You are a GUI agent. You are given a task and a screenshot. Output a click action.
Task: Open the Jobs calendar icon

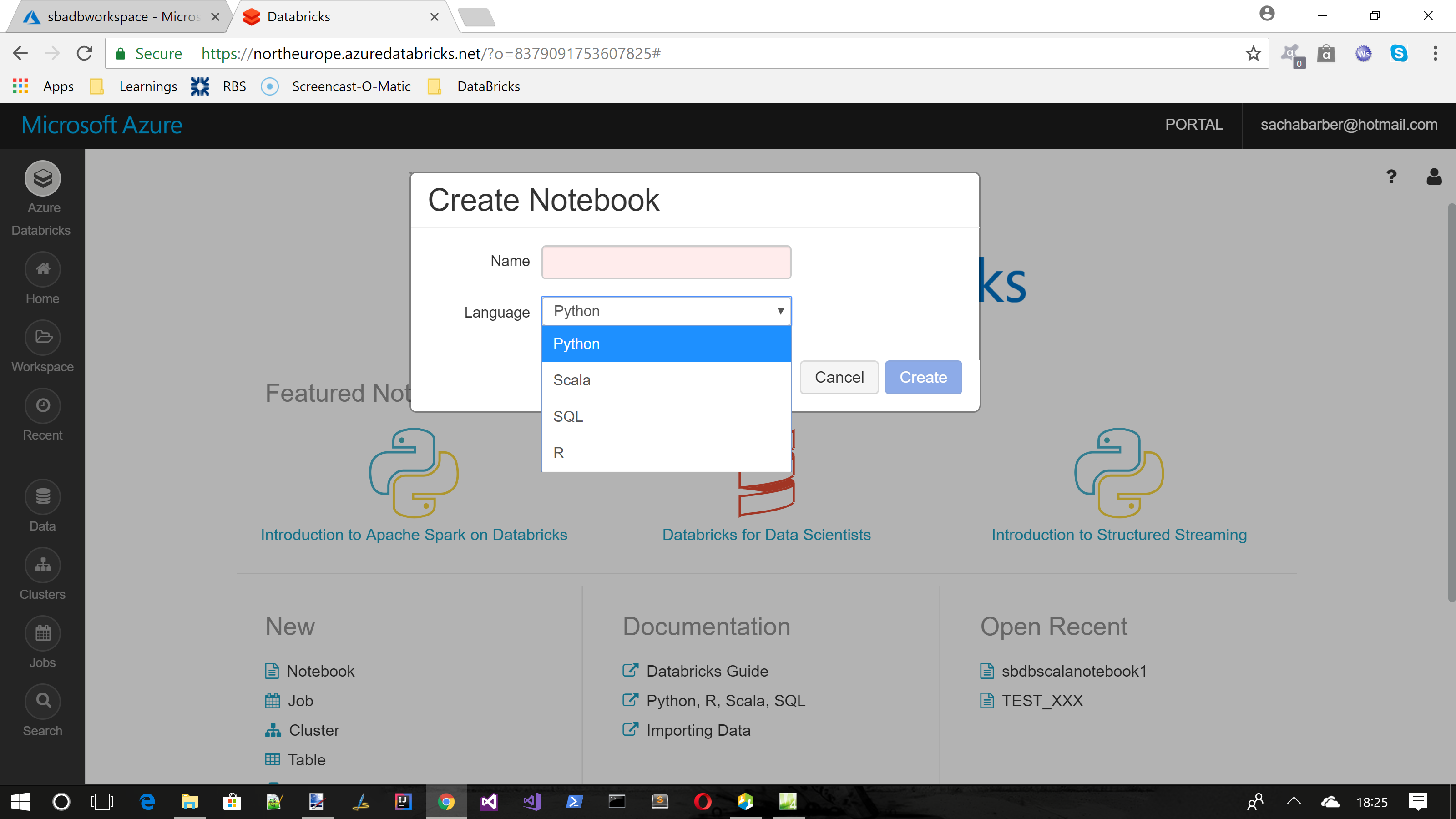(43, 633)
